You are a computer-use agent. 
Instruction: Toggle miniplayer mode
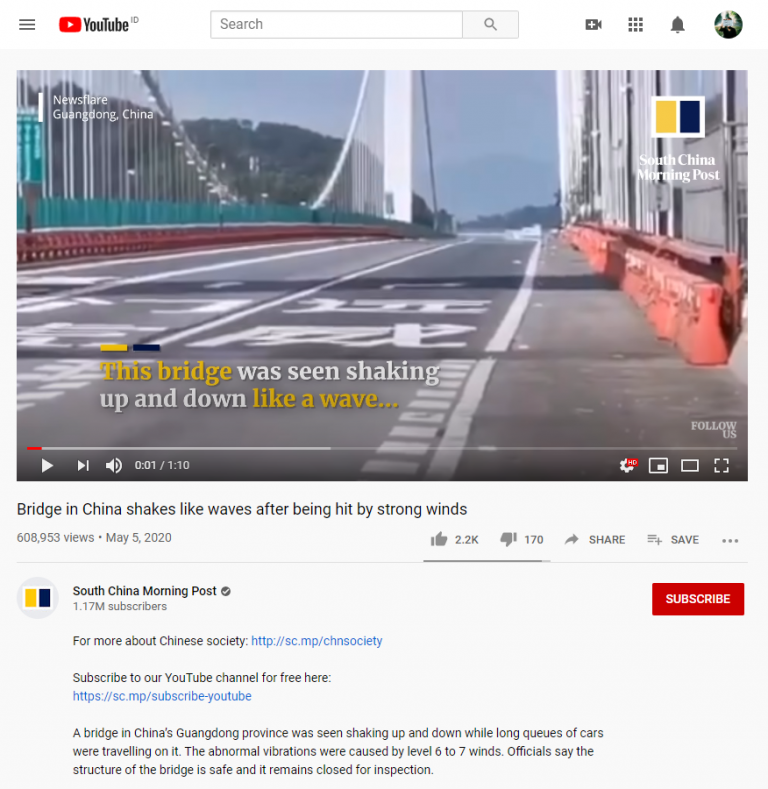tap(658, 465)
